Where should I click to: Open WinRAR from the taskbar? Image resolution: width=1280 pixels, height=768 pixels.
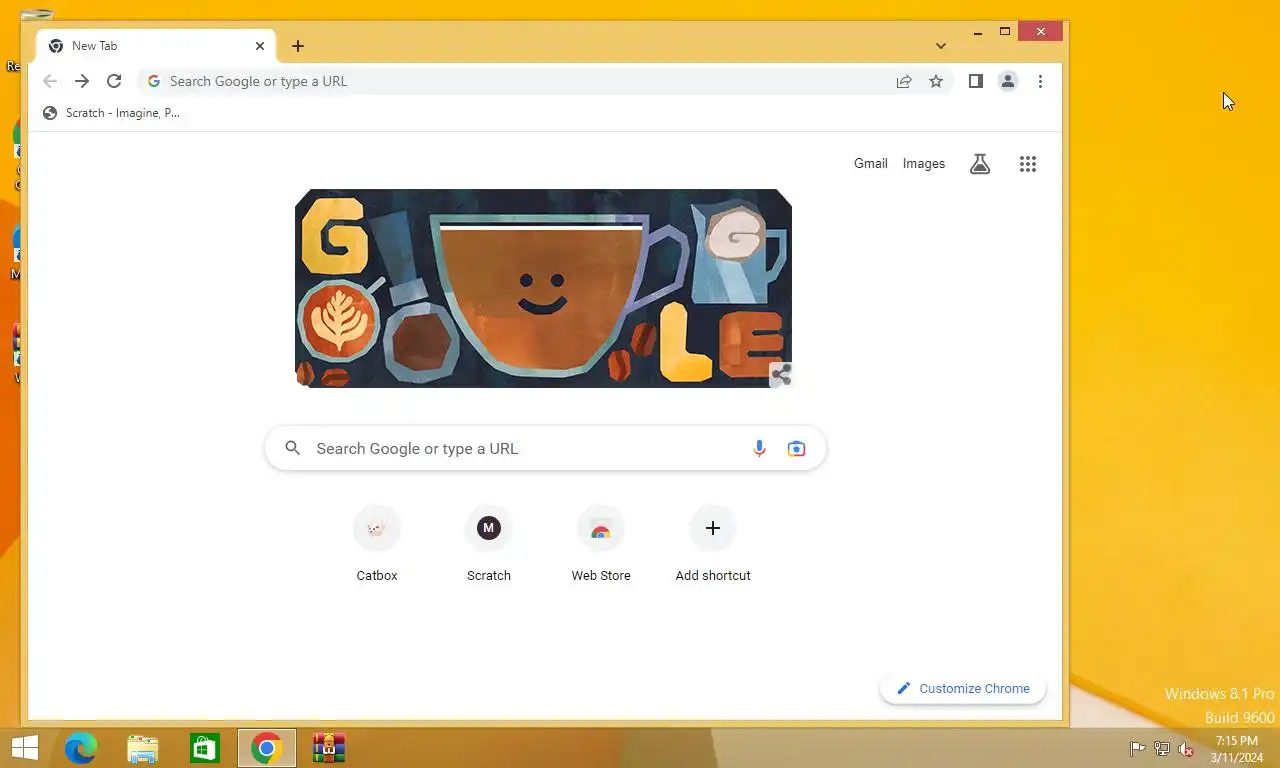[328, 748]
